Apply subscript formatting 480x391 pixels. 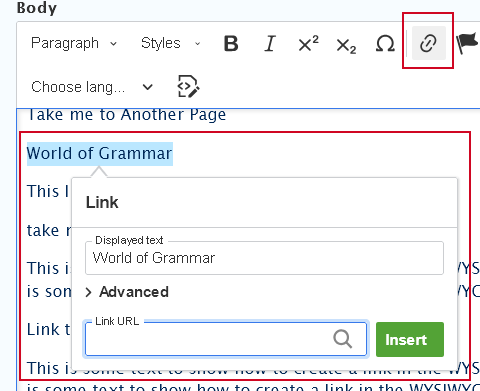click(x=346, y=45)
